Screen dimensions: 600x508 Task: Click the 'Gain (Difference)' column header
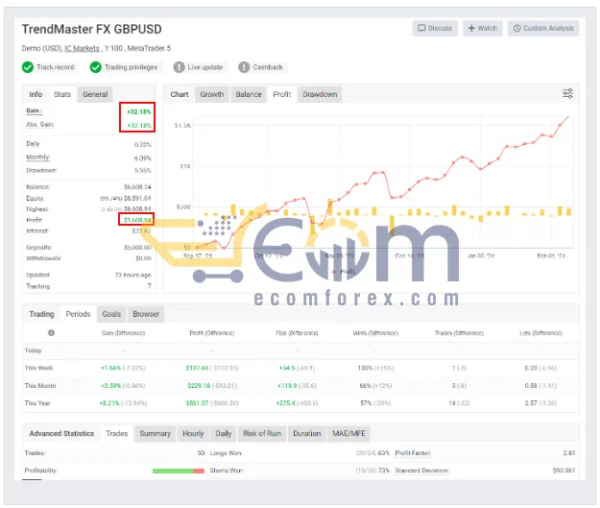point(123,333)
